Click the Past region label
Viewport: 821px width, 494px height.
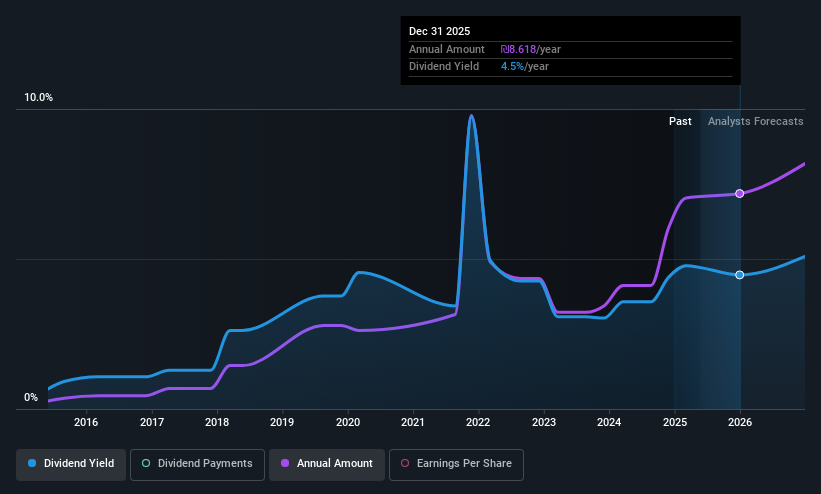(x=680, y=122)
